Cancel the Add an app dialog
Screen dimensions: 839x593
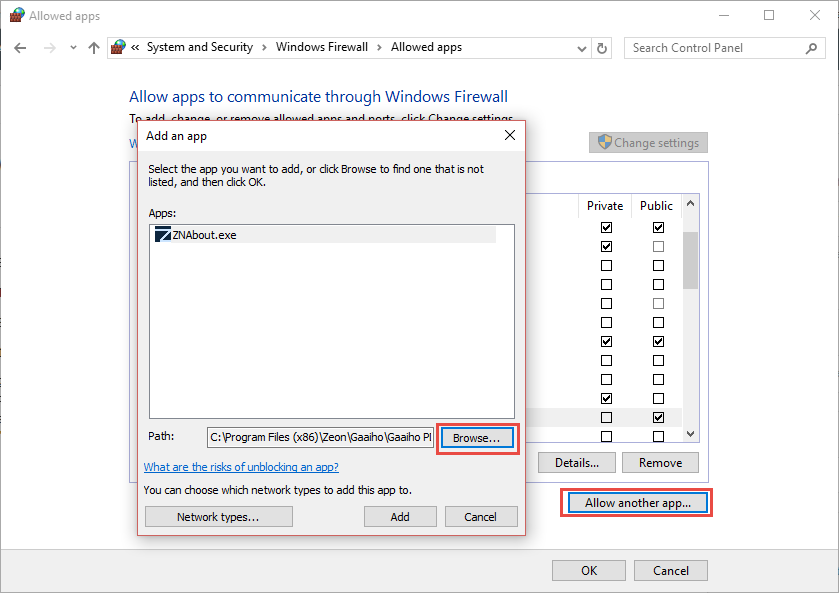(480, 516)
